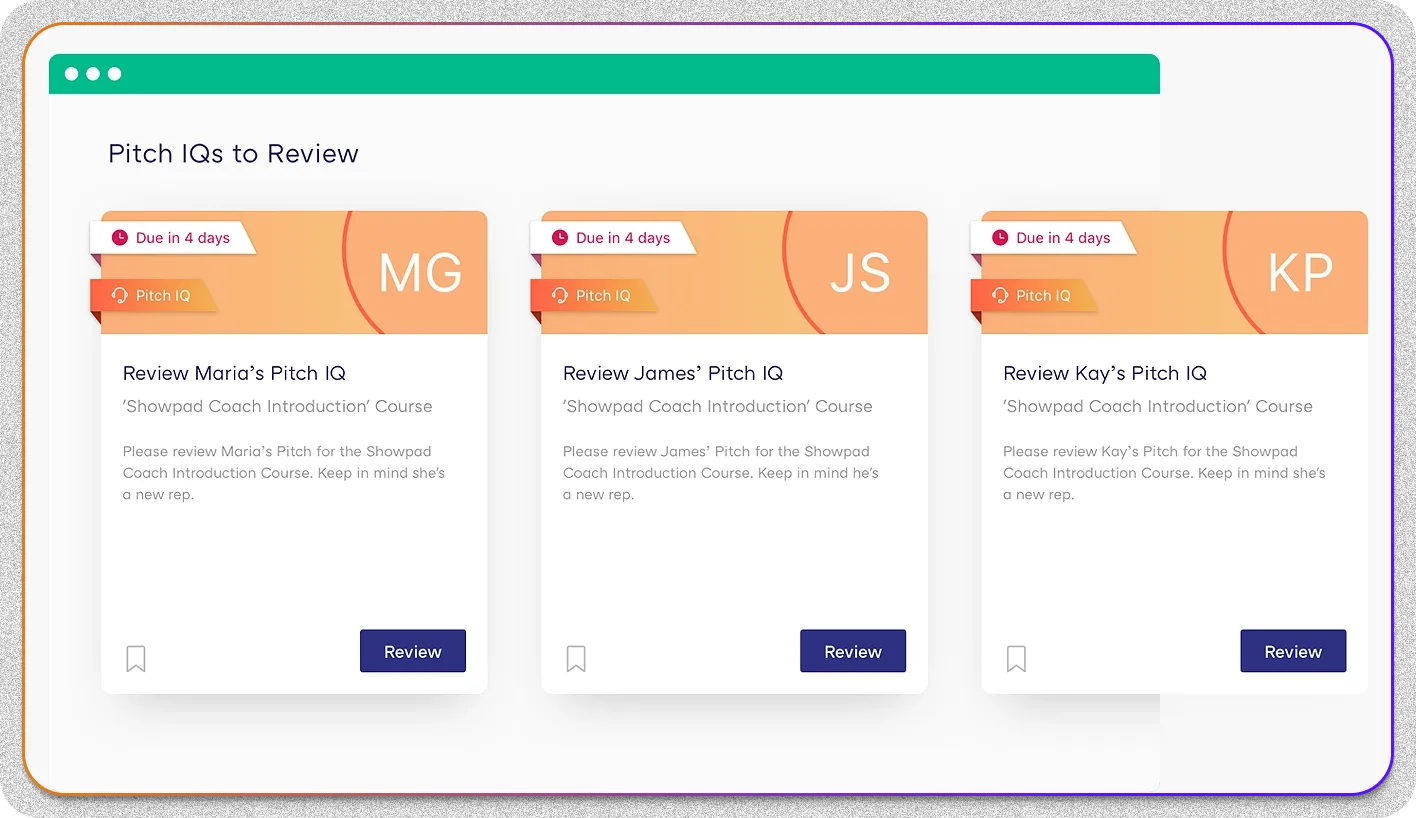Click course subtitle under James' title
The height and width of the screenshot is (818, 1416).
pos(717,406)
